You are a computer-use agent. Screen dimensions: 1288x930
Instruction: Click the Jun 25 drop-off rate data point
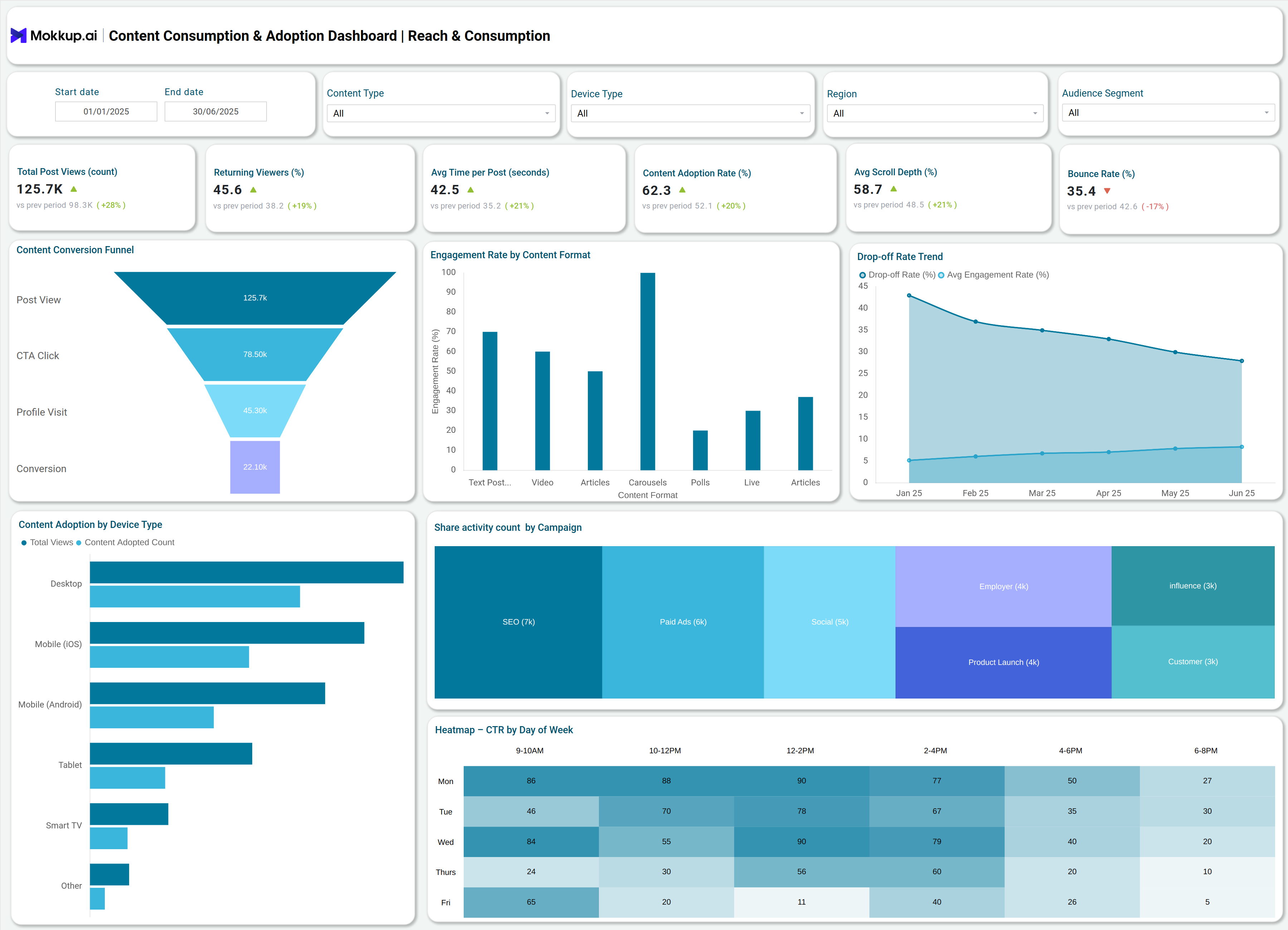pos(1241,361)
